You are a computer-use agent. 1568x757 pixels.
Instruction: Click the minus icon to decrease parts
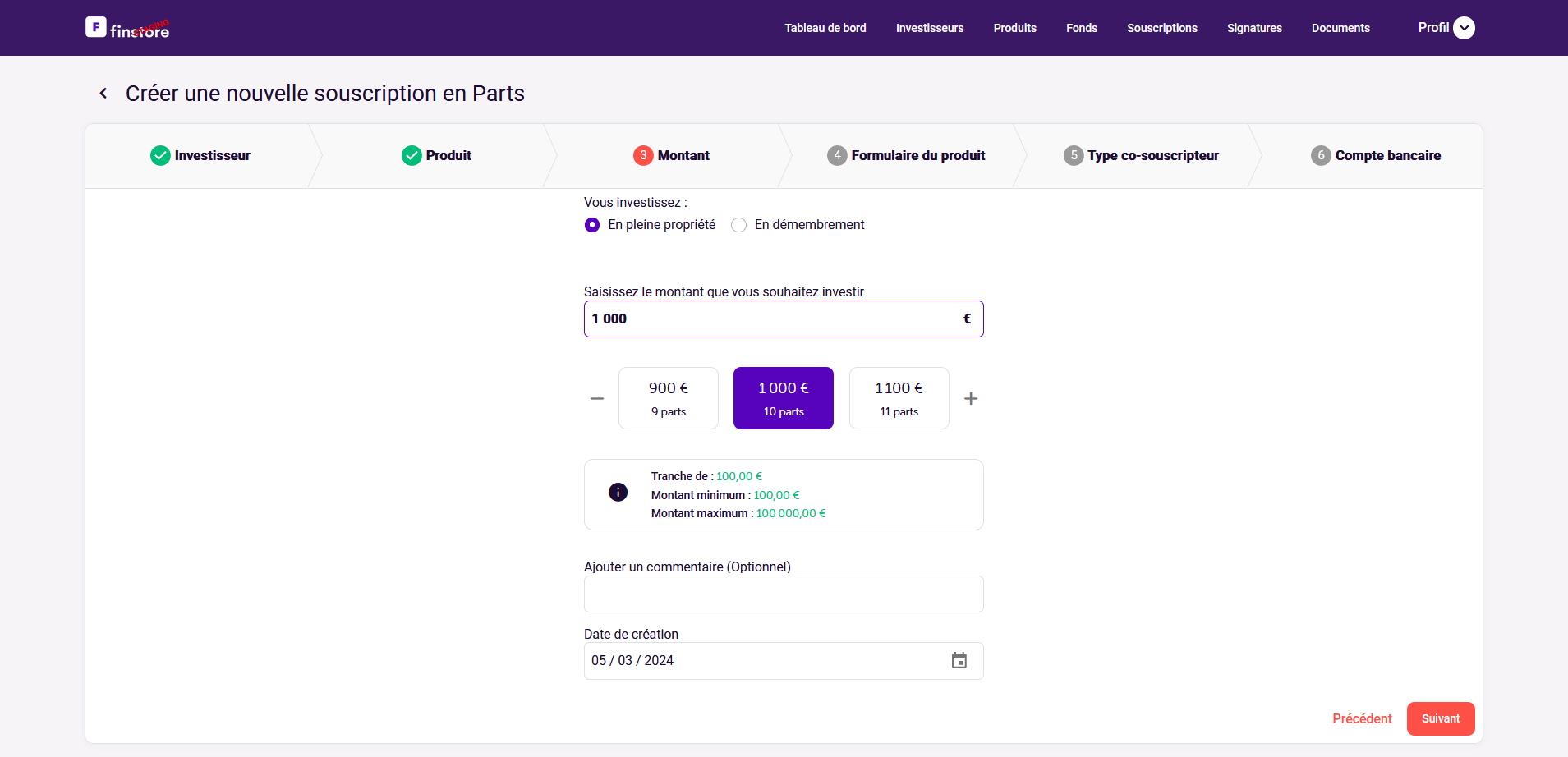(x=597, y=399)
